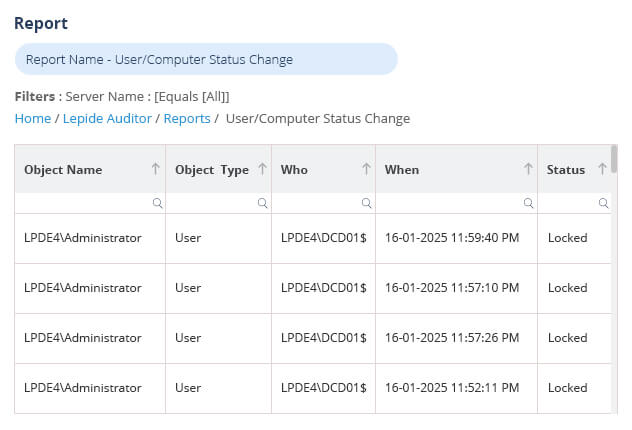Select timestamp 16-01-2025 11:52:11 PM
The width and height of the screenshot is (632, 430).
click(452, 388)
